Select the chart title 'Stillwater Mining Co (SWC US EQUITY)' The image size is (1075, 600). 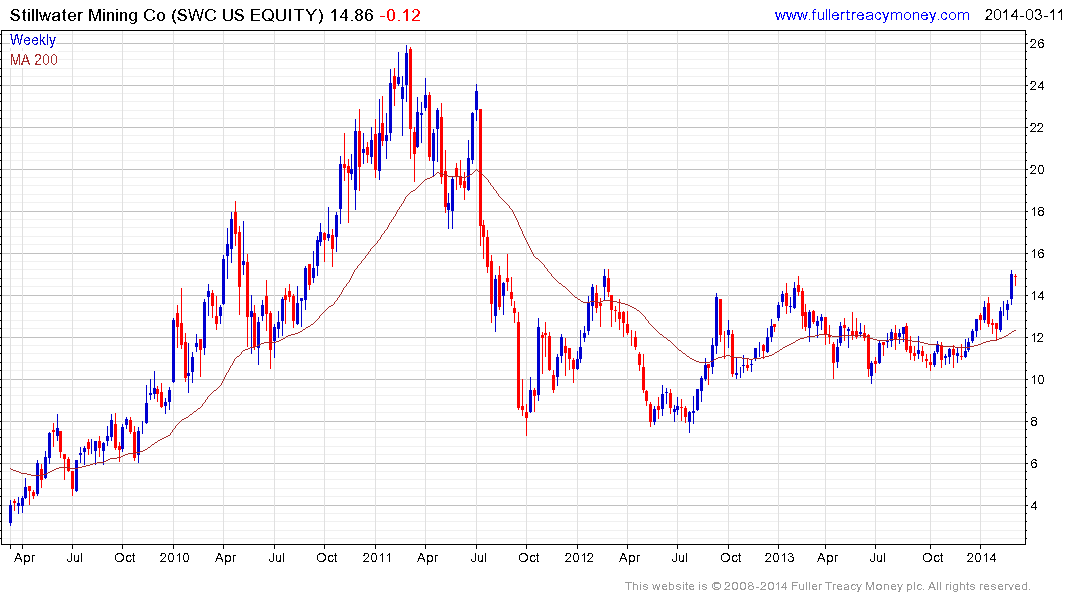pos(167,15)
